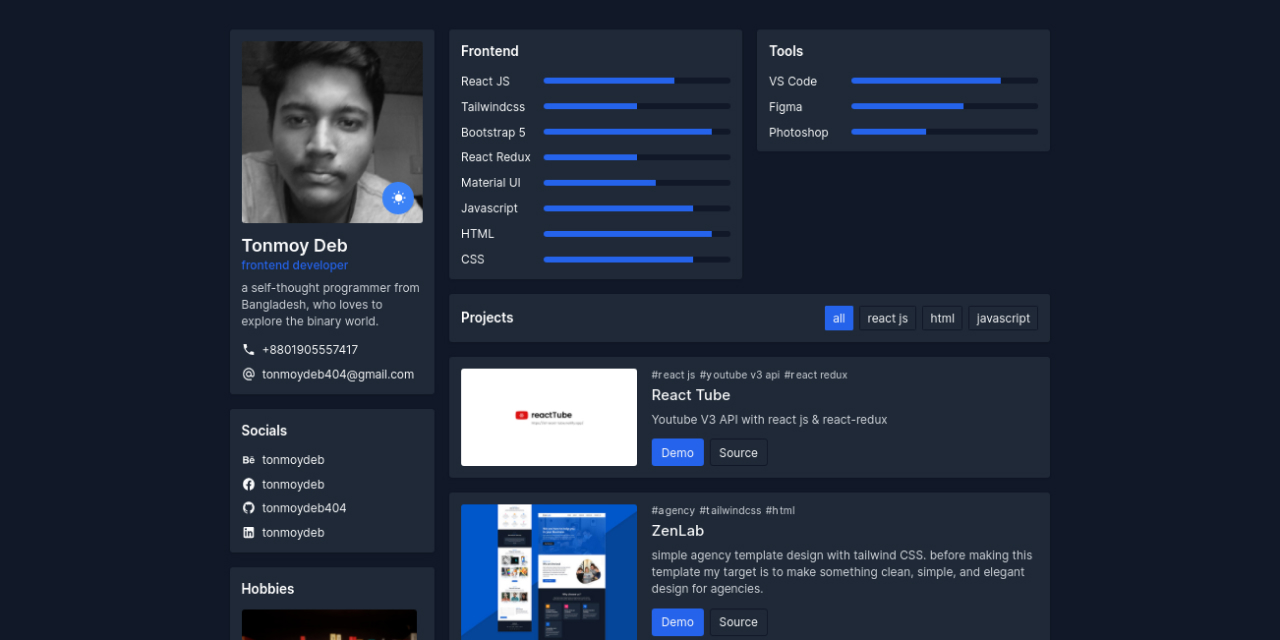
Task: Click the '#html' tag on ZenLab
Action: pyautogui.click(x=780, y=510)
